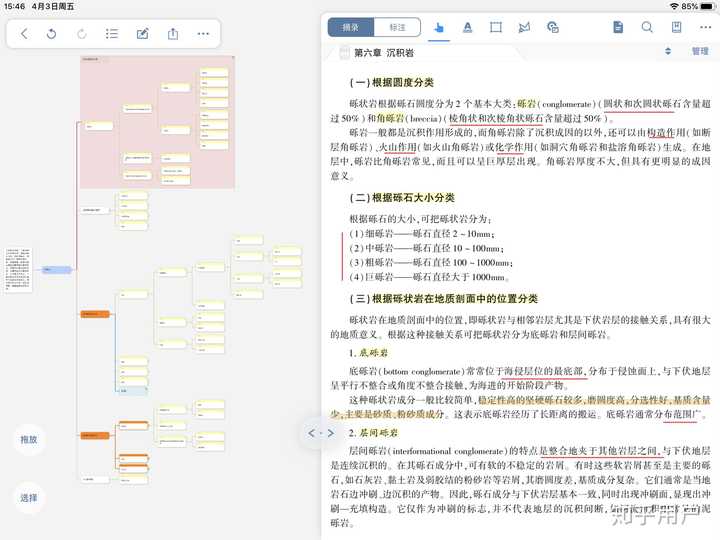Tap the chapter document icon
720x540 pixels.
click(x=344, y=53)
